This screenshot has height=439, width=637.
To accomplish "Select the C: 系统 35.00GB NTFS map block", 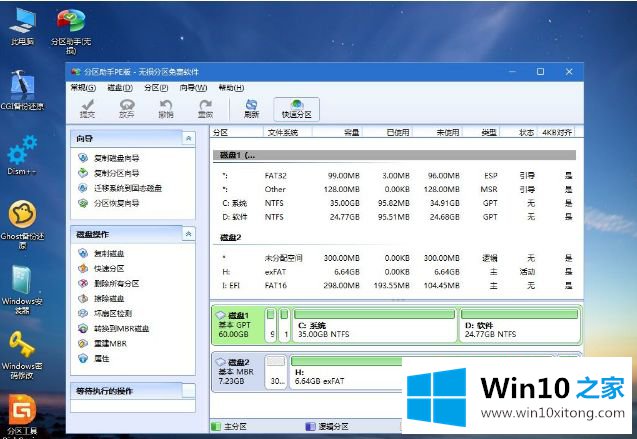I will [375, 325].
